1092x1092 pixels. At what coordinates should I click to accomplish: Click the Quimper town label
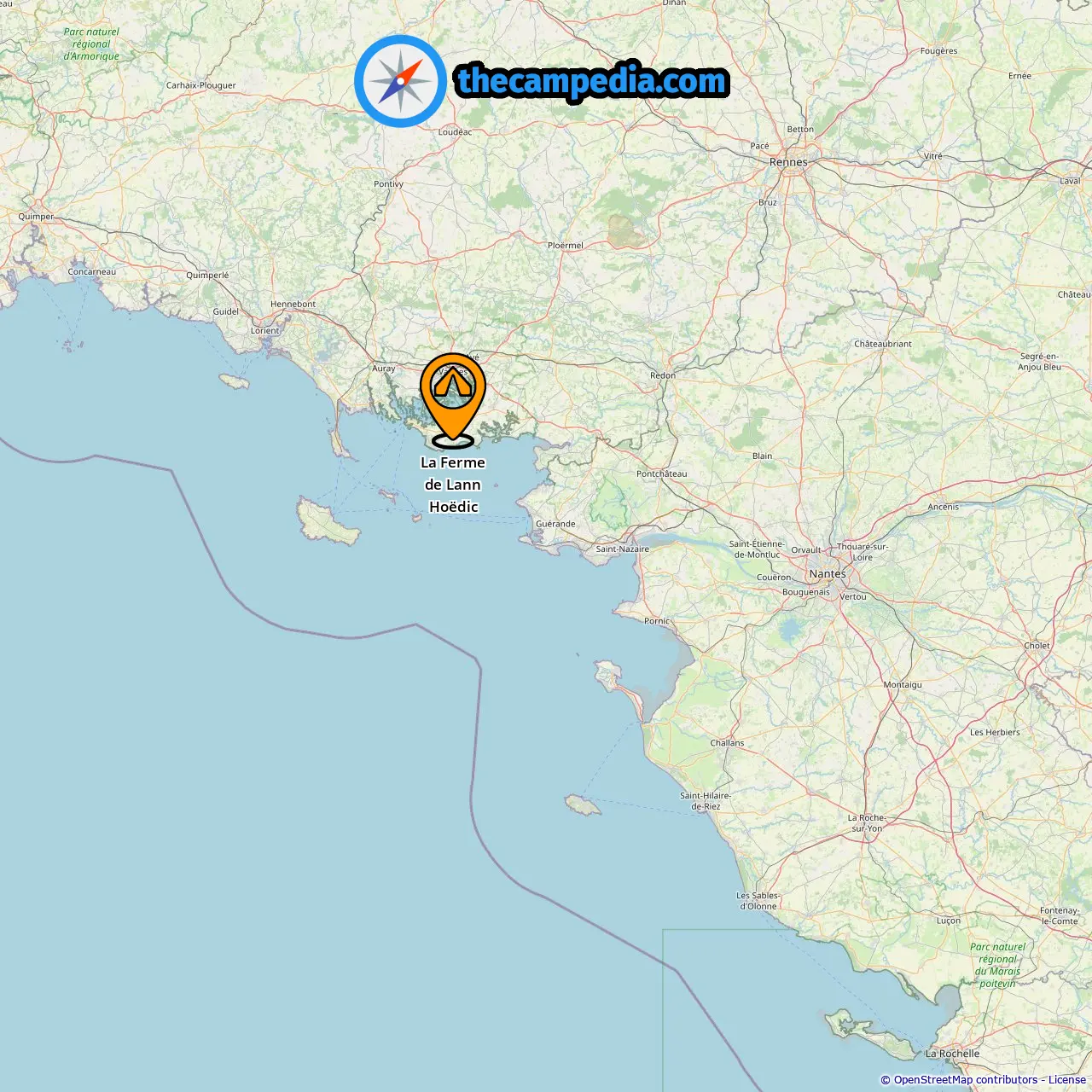36,217
